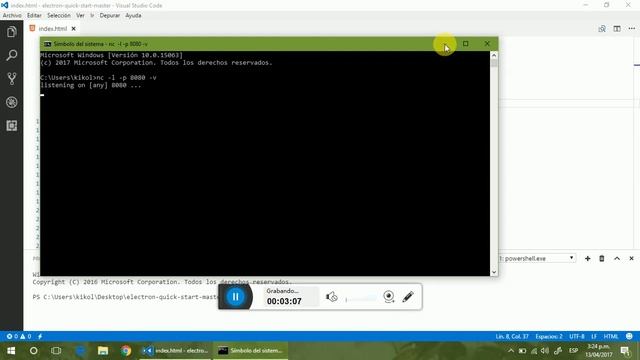Viewport: 640px width, 360px height.
Task: Open the Ver menu
Action: coord(80,16)
